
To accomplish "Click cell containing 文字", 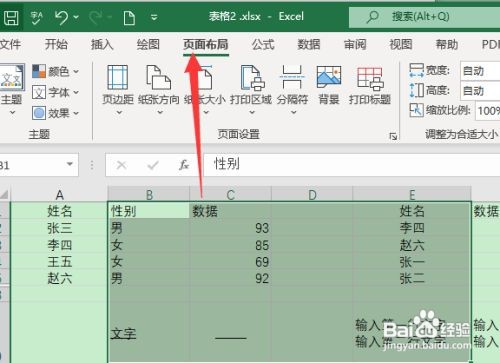I will click(149, 333).
